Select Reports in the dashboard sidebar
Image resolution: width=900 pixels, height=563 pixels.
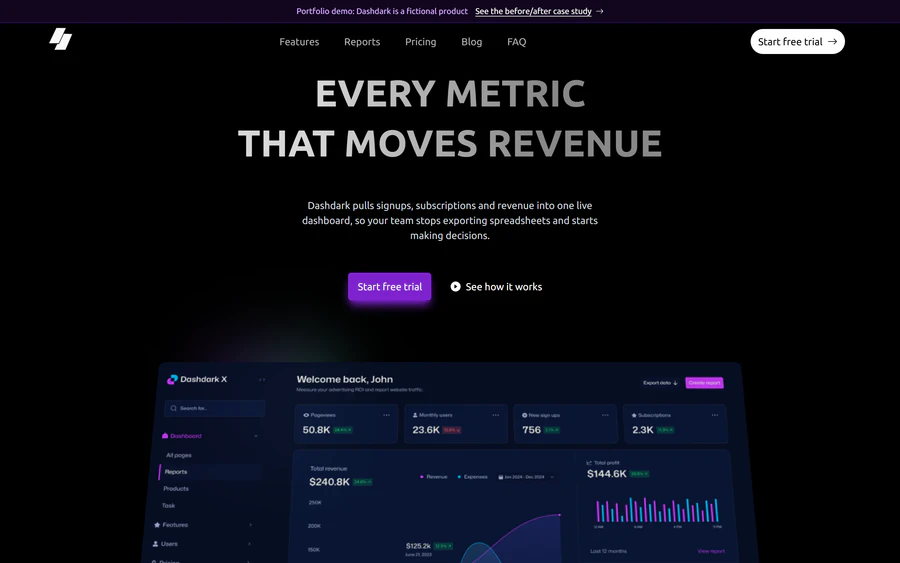click(176, 472)
